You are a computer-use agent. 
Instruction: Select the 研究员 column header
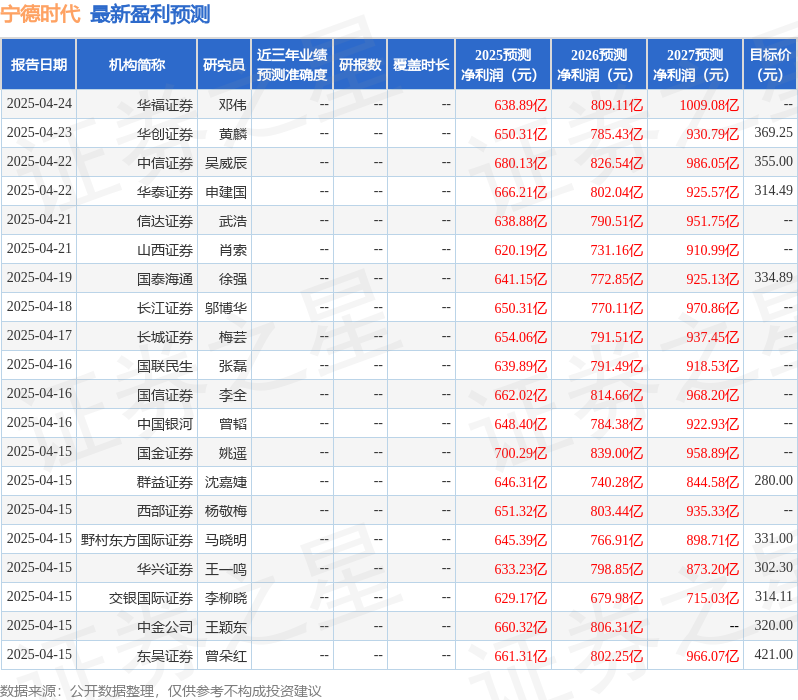coord(224,65)
